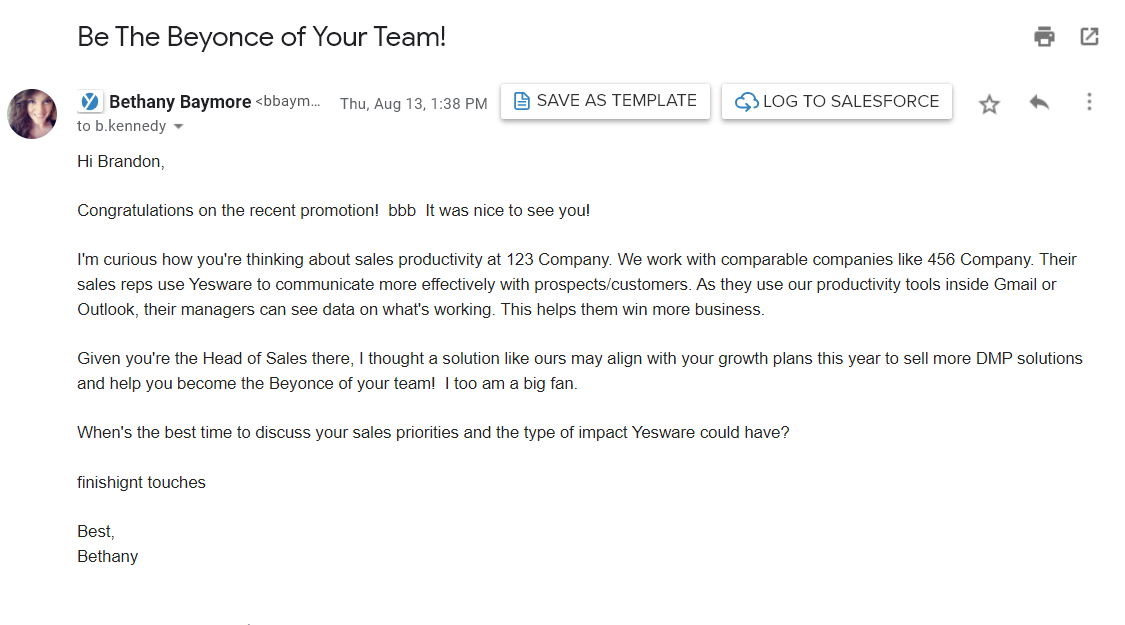Click Bethany's profile picture

point(32,114)
